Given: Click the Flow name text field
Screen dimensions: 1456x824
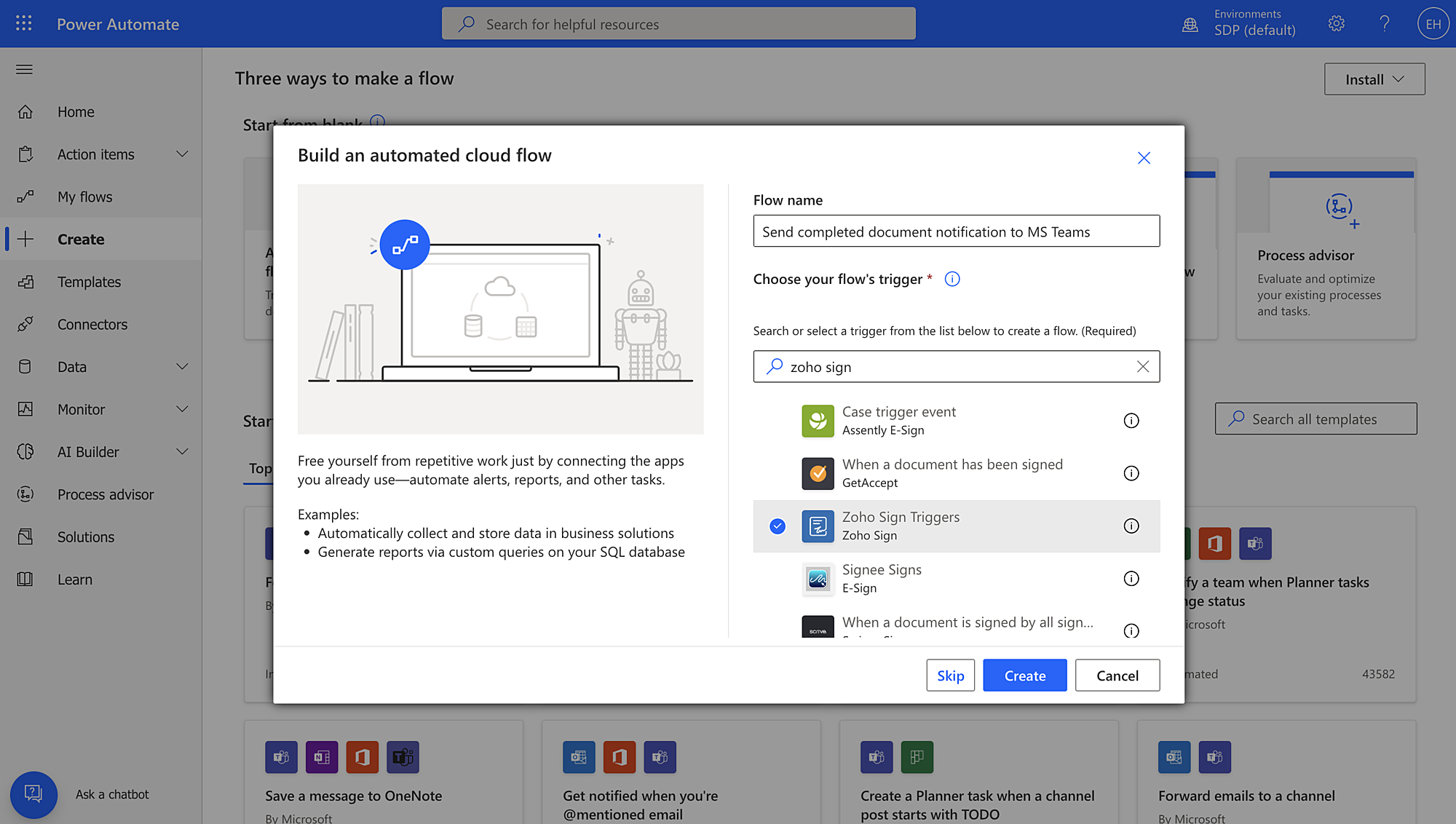Looking at the screenshot, I should click(956, 231).
